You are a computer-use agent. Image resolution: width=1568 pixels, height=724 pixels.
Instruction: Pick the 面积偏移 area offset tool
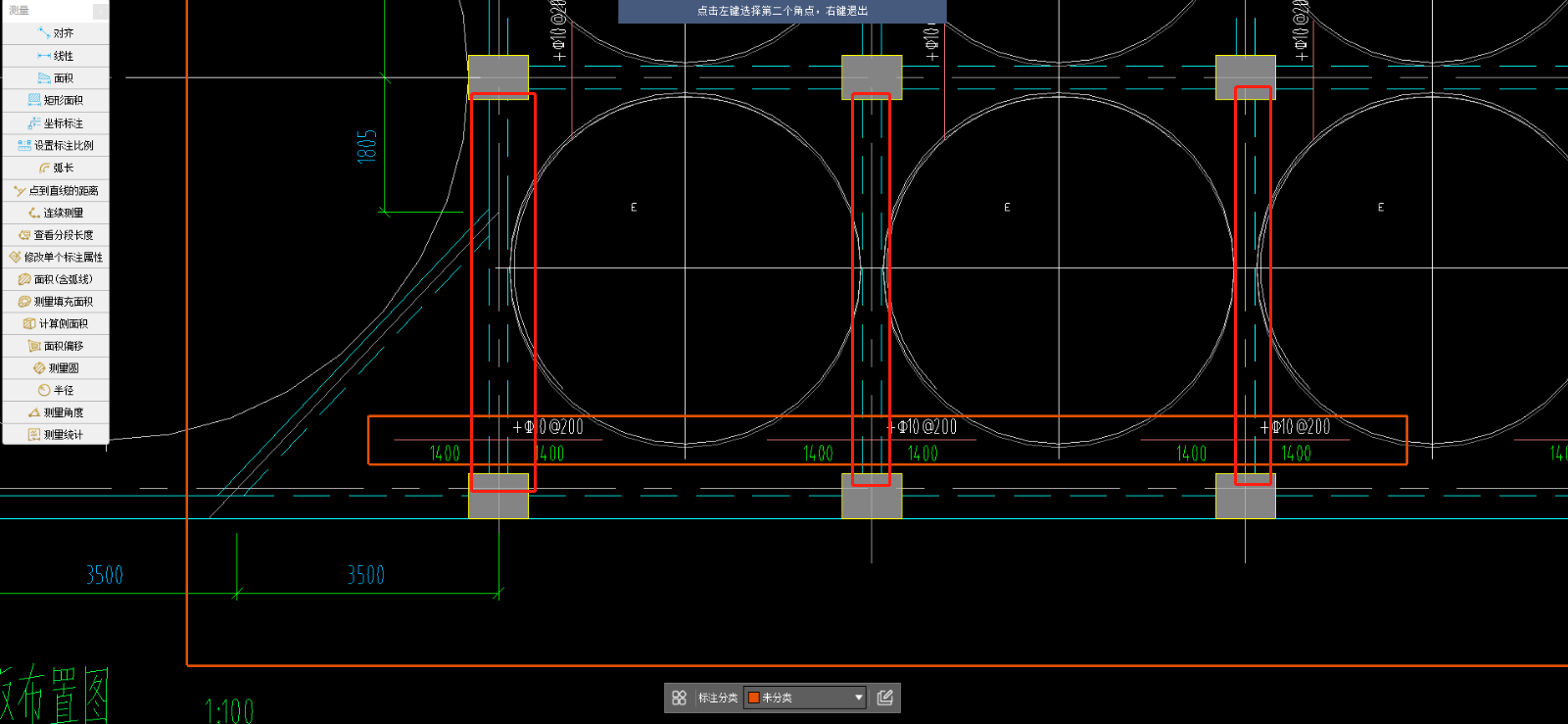click(56, 346)
